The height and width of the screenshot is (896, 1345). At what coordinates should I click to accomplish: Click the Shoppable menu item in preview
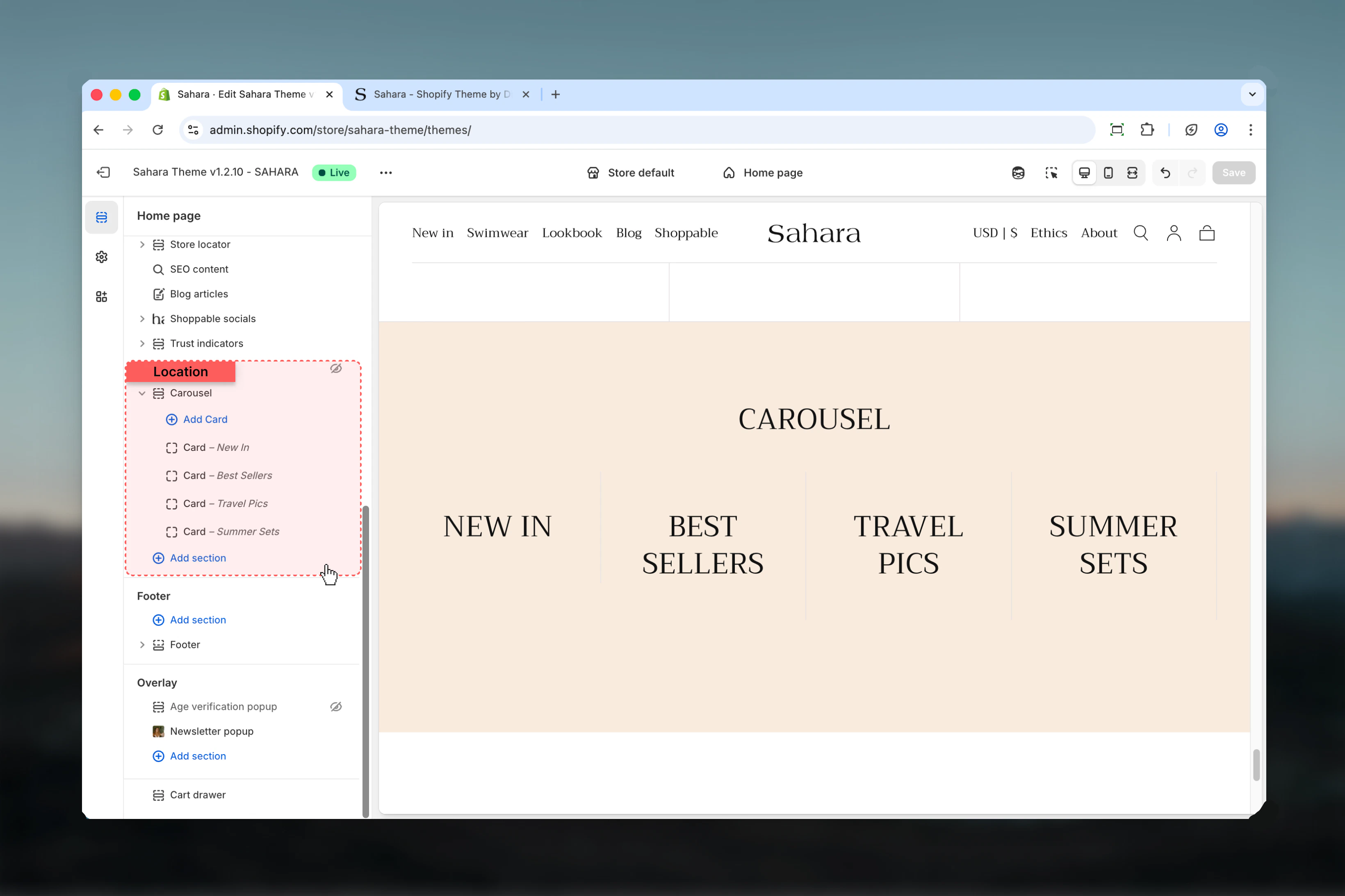coord(686,233)
